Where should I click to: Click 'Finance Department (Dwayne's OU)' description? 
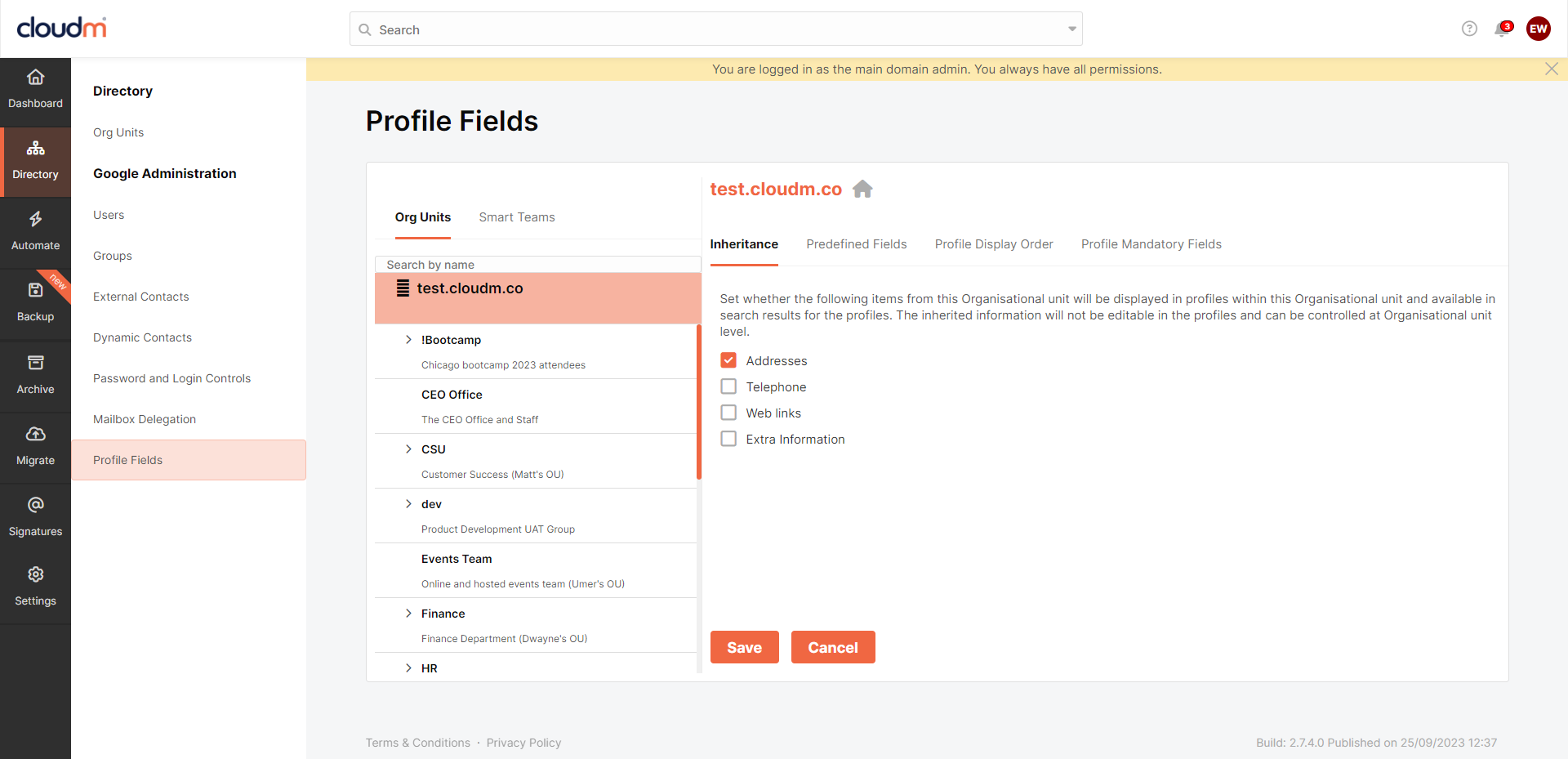[x=504, y=639]
